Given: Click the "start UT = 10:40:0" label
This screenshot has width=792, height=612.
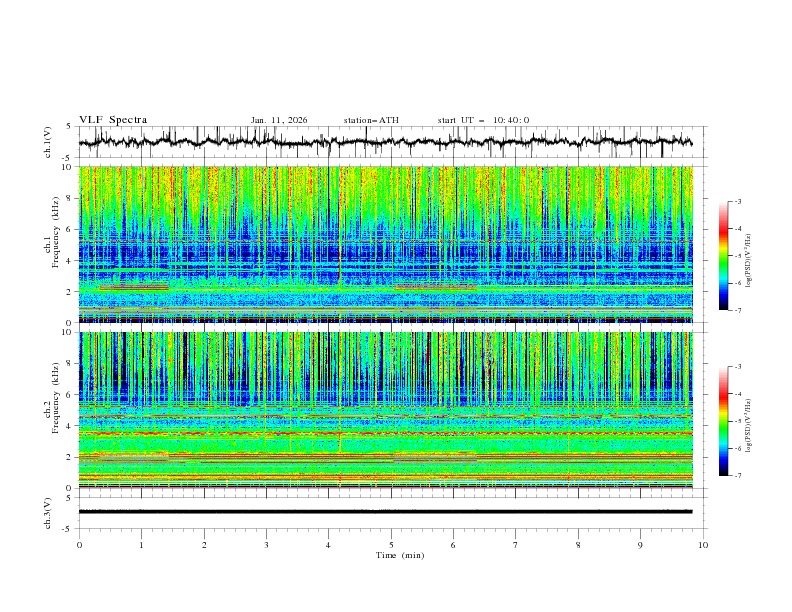Looking at the screenshot, I should pos(483,120).
